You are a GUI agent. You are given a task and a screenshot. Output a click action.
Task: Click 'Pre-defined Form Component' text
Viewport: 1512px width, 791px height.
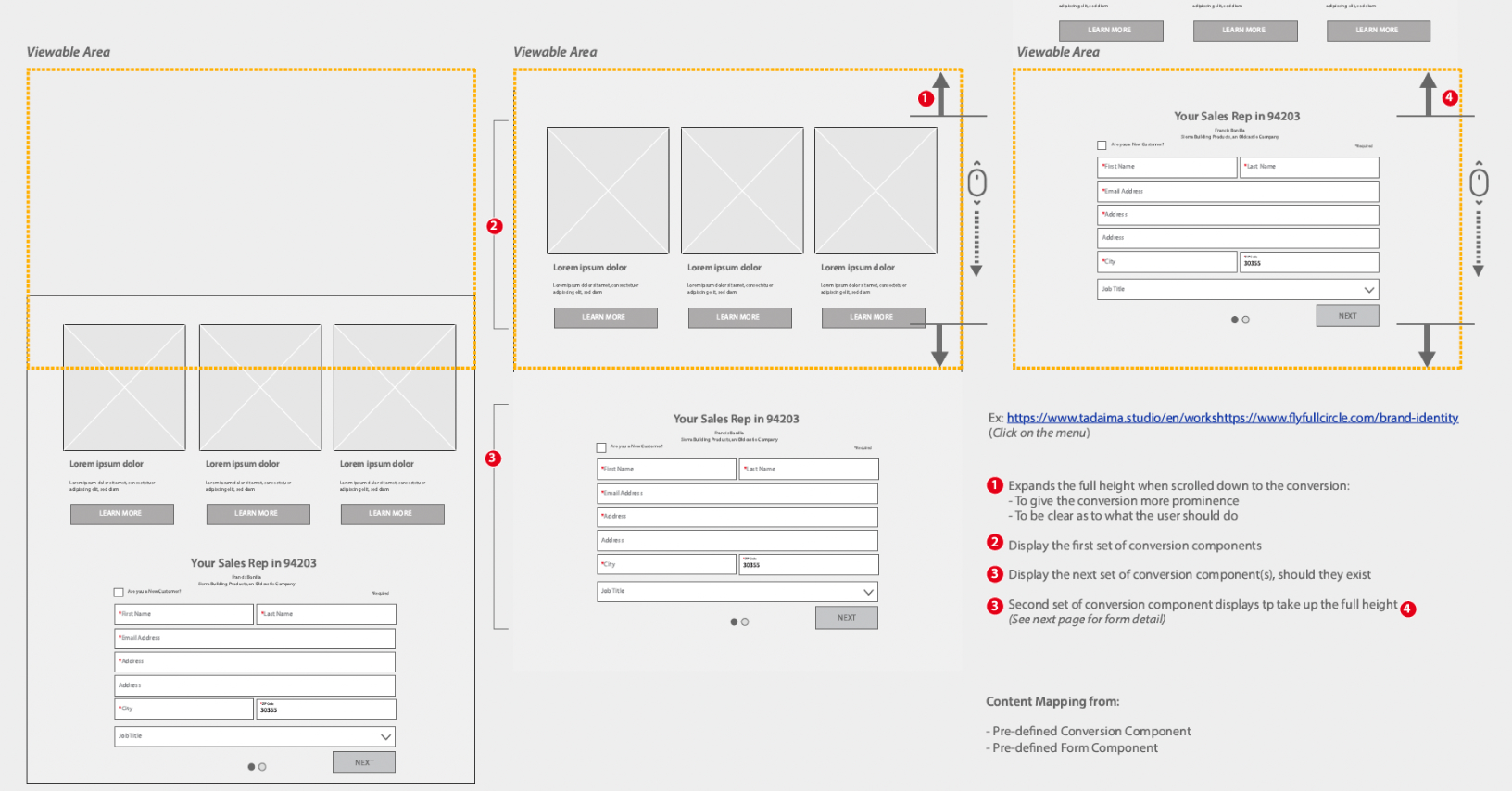tap(1076, 748)
